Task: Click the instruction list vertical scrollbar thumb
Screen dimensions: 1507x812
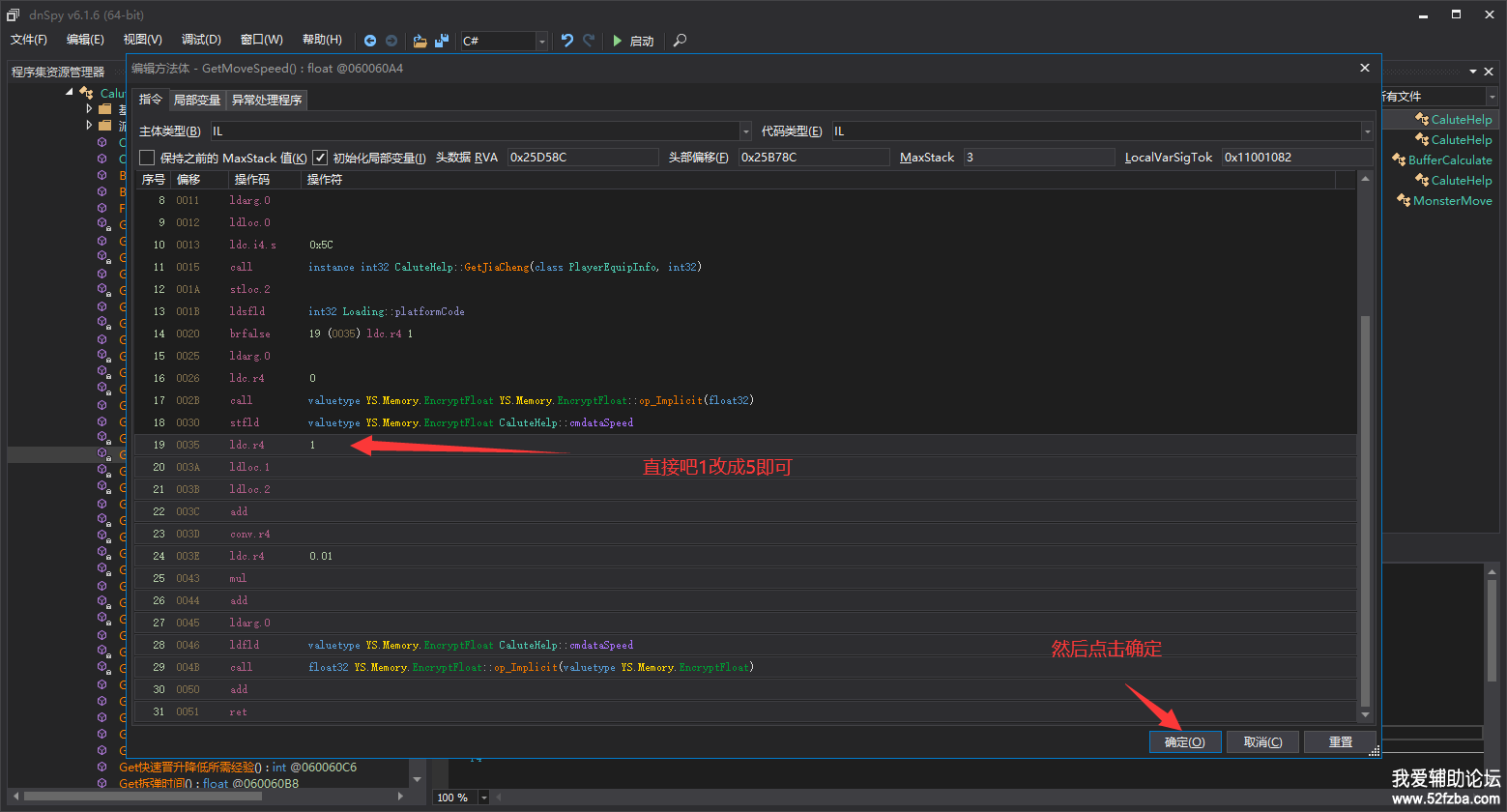Action: coord(1365,510)
